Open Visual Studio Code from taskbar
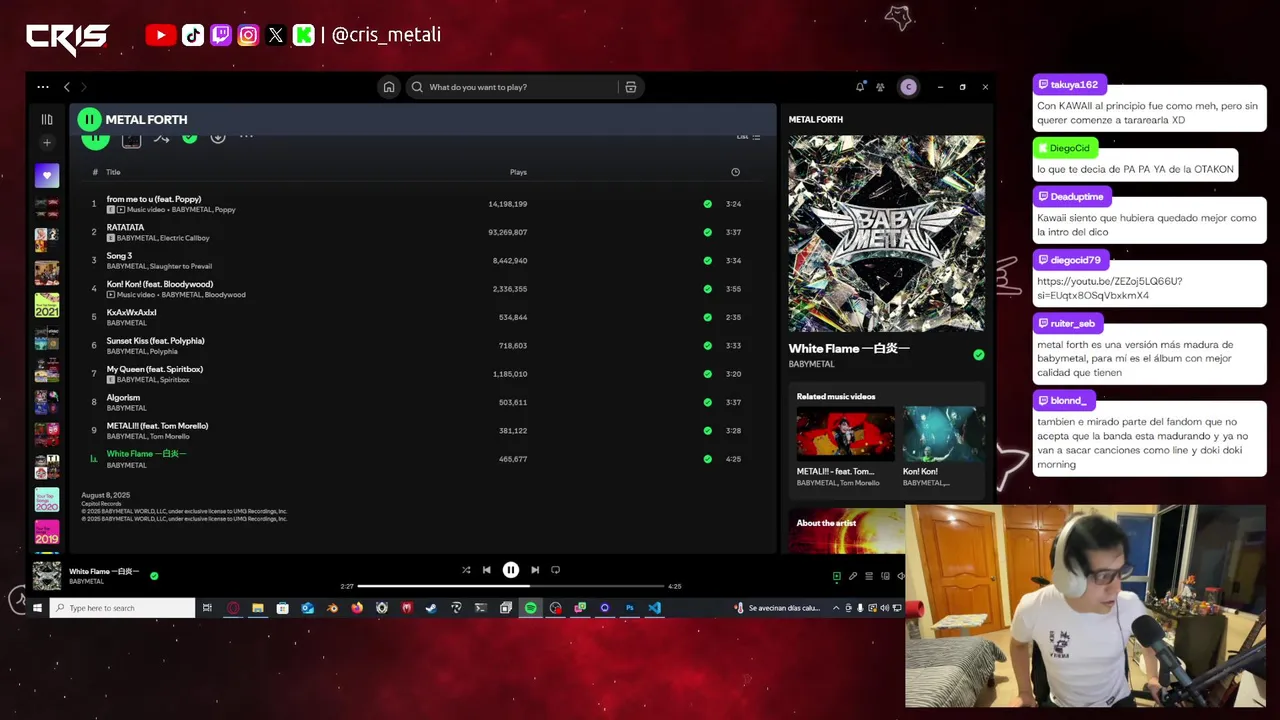This screenshot has width=1280, height=720. point(654,608)
